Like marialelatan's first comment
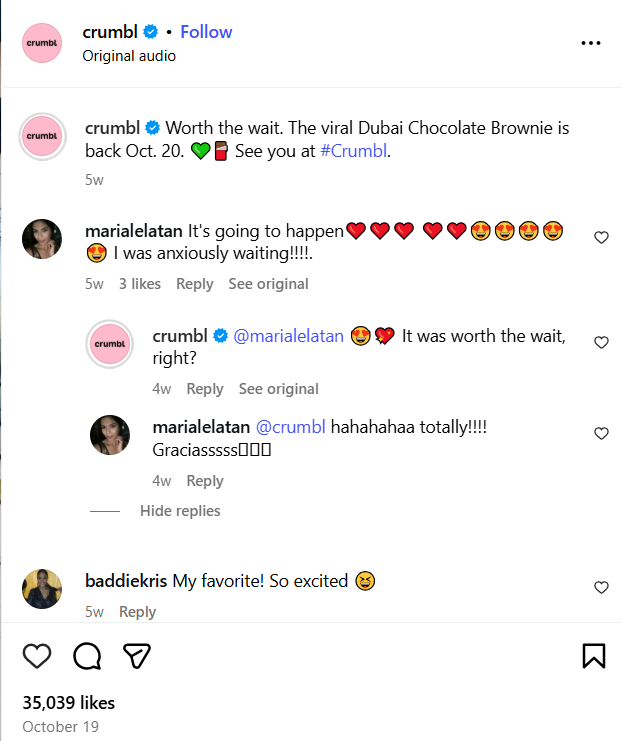Screen dimensions: 622x741 601,238
